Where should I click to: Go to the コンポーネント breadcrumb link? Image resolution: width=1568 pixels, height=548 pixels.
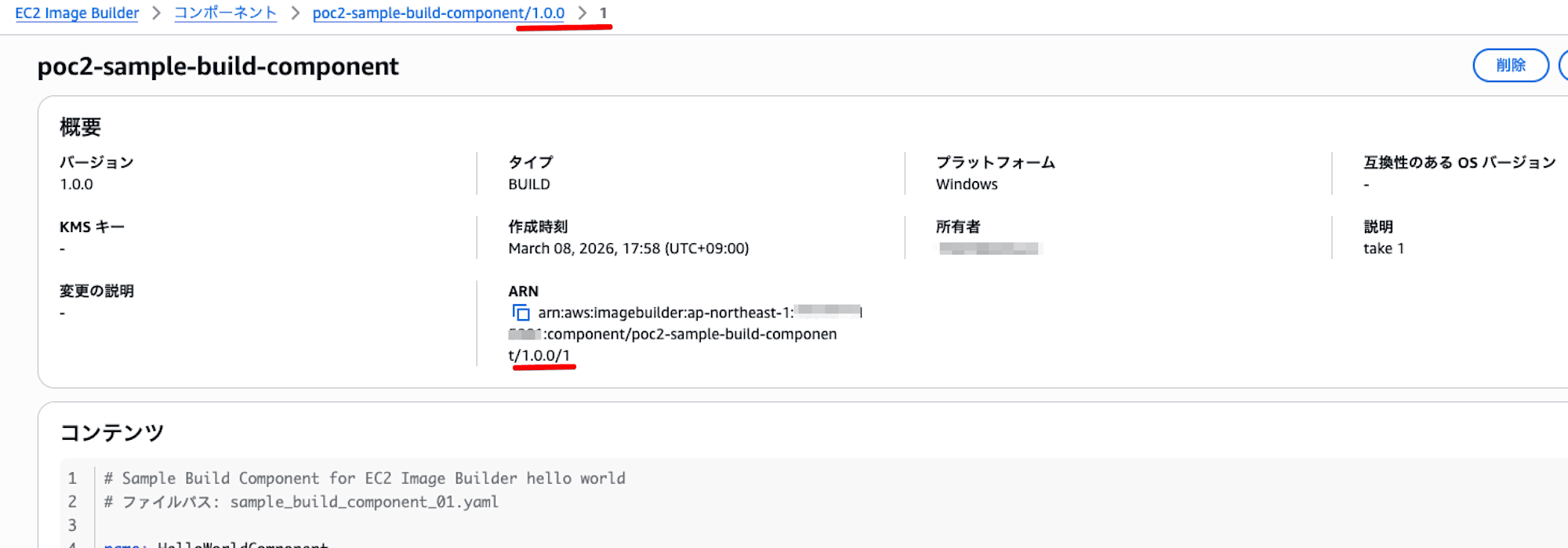click(x=225, y=13)
